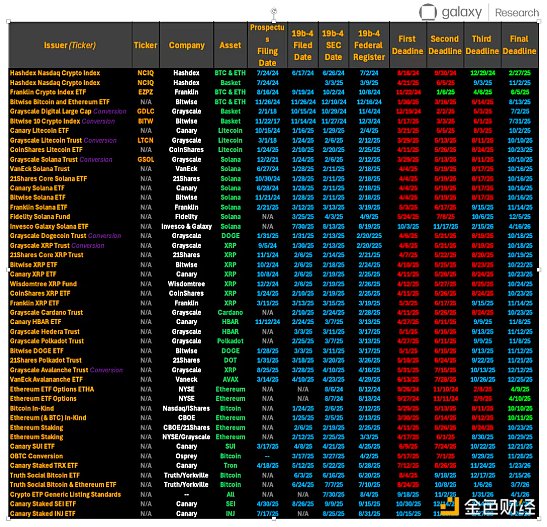Viewport: 547px width, 527px height.
Task: Select 'OBTC Conversion' issuer cell
Action: coord(37,456)
